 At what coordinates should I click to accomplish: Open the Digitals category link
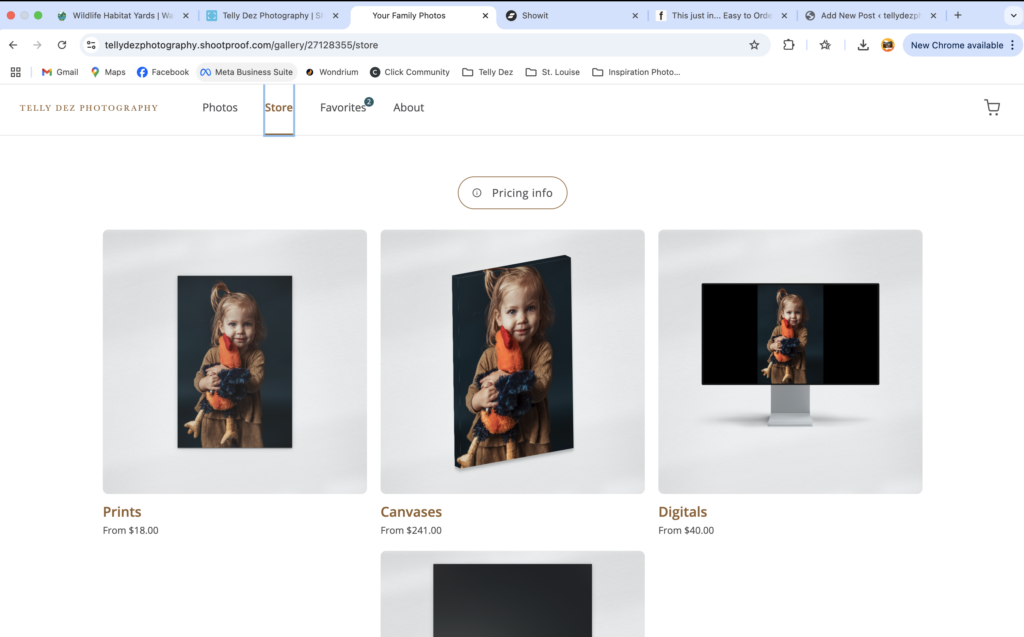(682, 512)
